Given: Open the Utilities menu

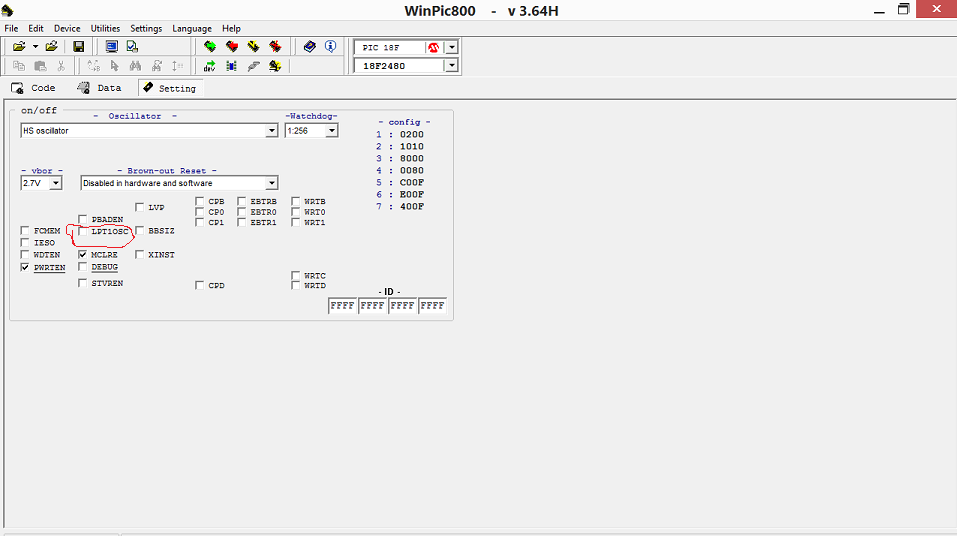Looking at the screenshot, I should tap(106, 29).
